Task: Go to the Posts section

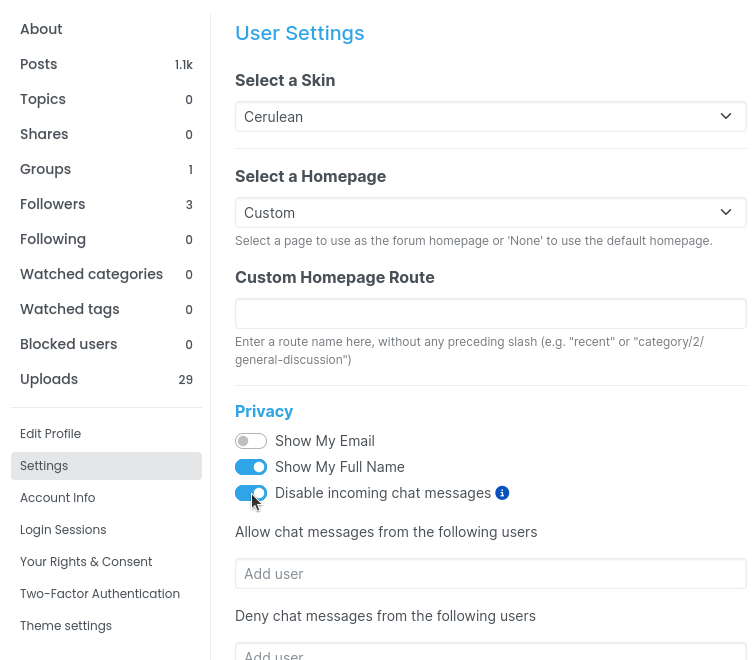Action: 39,64
